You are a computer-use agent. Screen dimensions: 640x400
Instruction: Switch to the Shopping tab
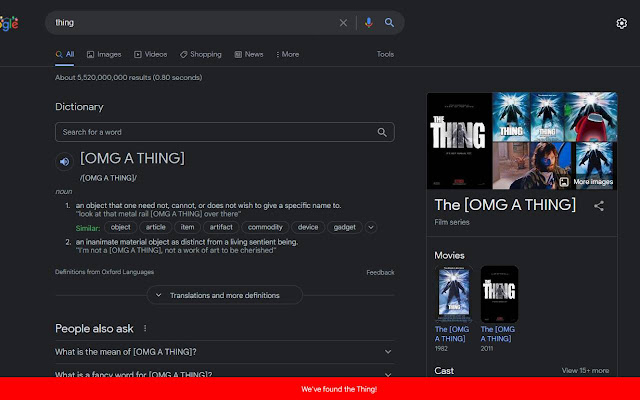coord(201,54)
